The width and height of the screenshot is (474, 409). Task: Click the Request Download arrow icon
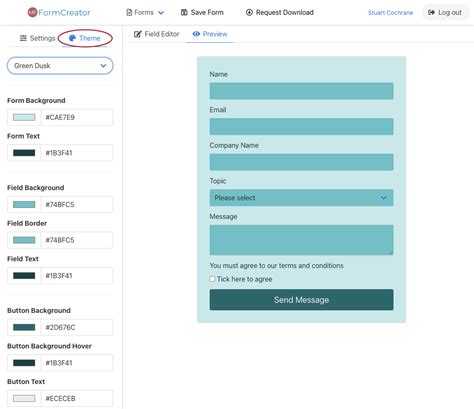coord(249,13)
